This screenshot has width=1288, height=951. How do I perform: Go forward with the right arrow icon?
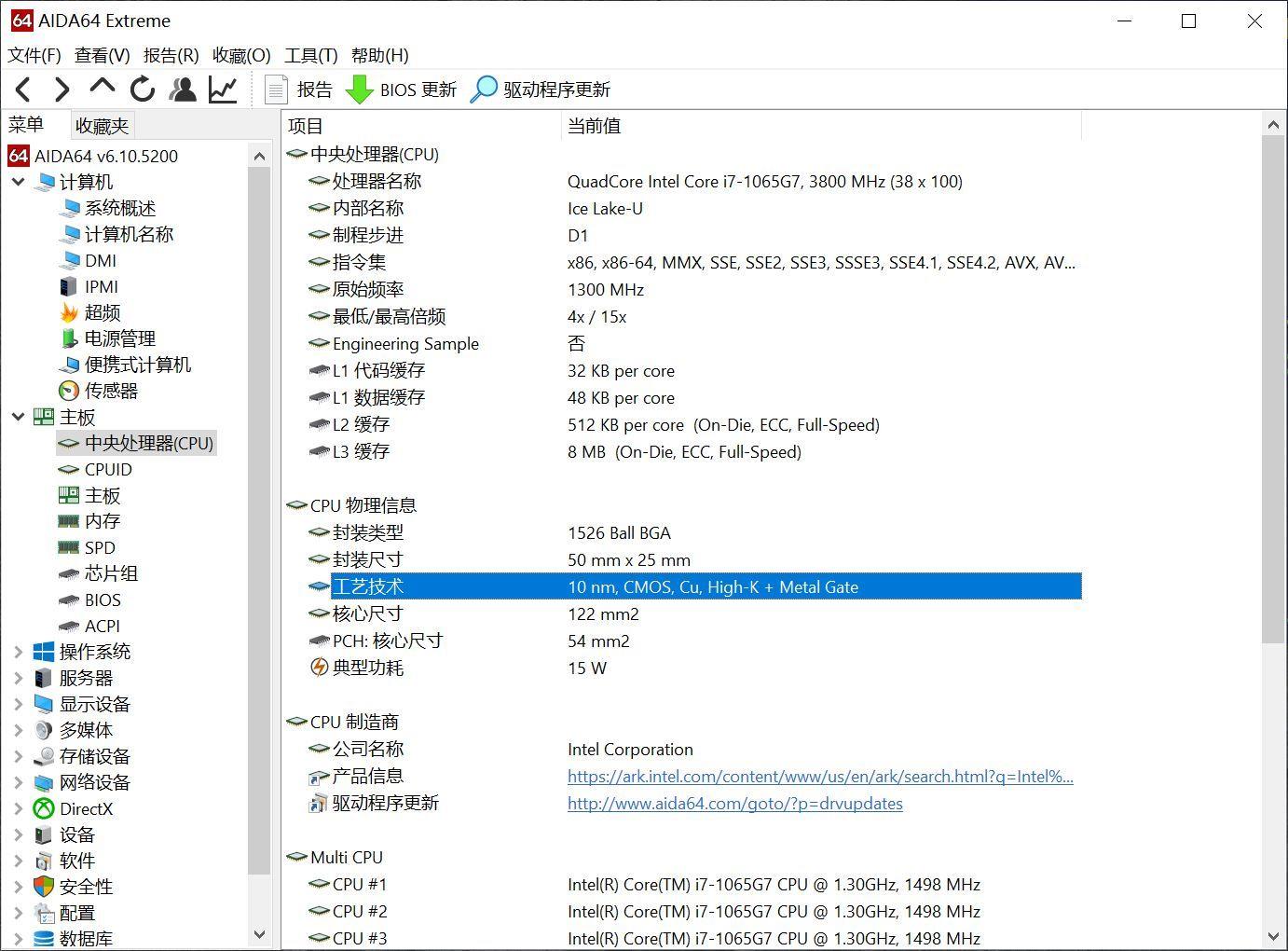(62, 90)
